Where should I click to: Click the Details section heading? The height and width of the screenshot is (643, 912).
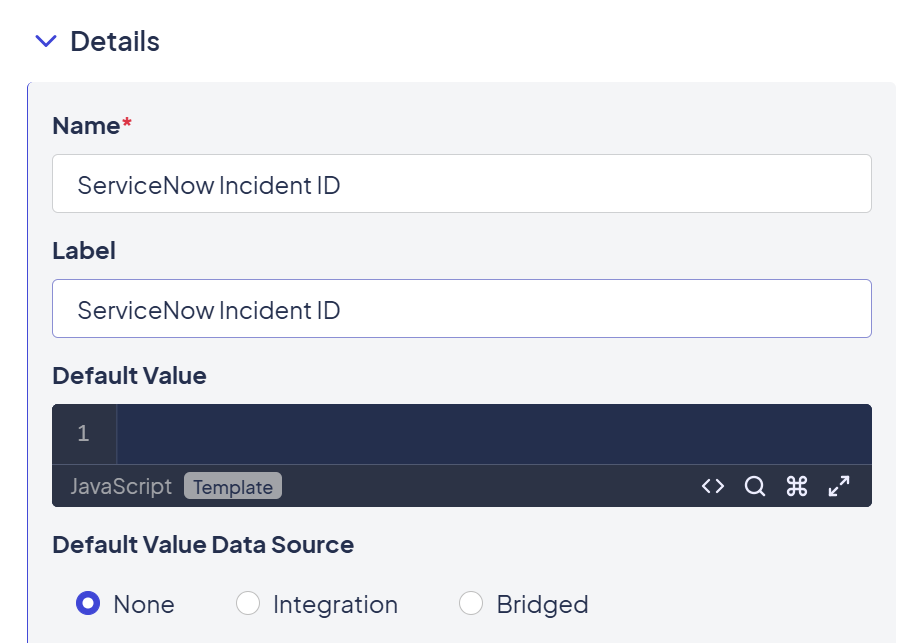point(115,42)
